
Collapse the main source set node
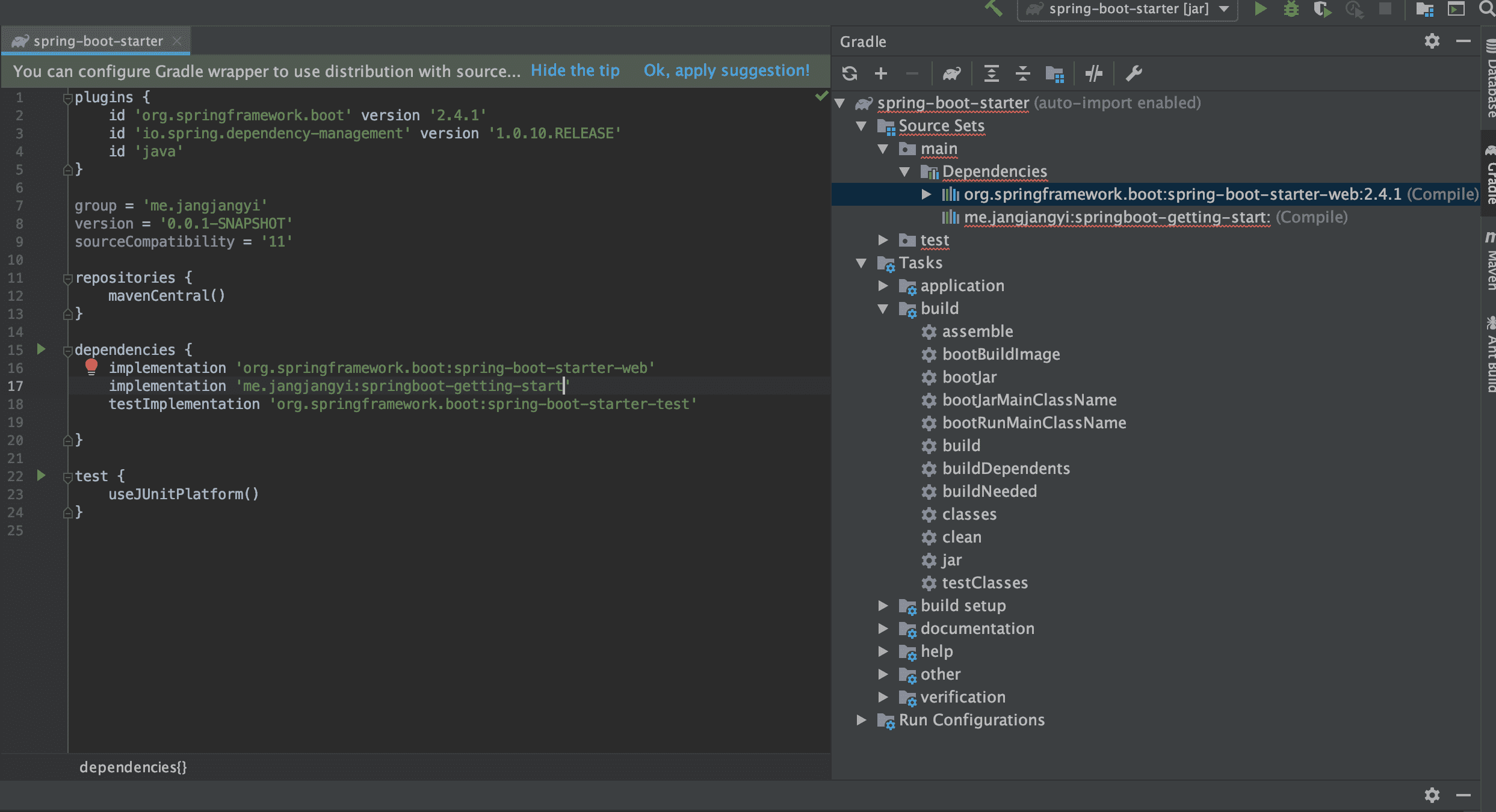click(x=883, y=149)
